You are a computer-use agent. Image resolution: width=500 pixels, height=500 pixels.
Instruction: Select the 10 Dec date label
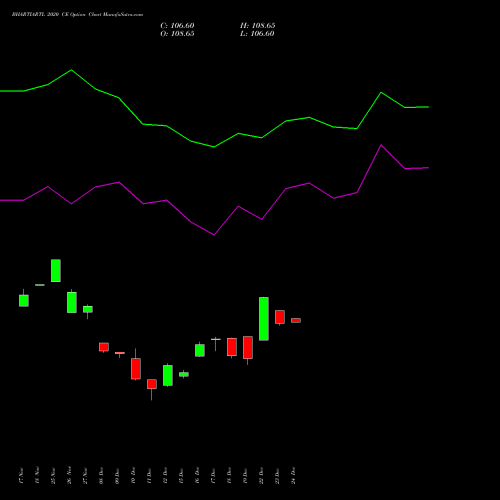coord(133,475)
